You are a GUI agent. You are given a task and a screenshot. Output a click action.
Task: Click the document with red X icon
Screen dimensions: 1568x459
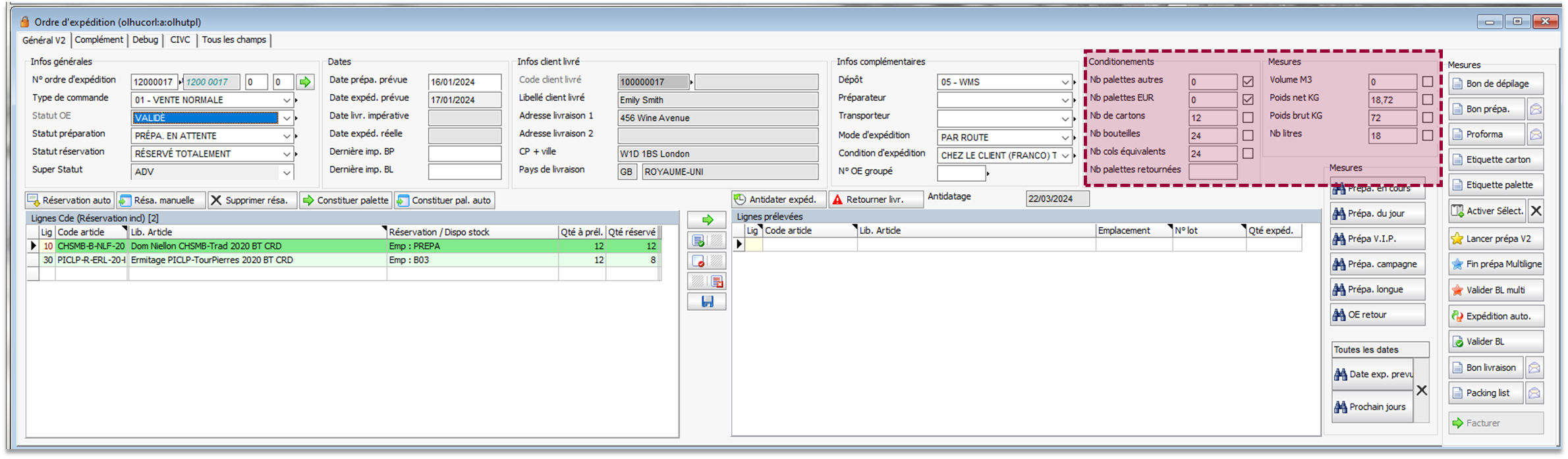pyautogui.click(x=698, y=261)
